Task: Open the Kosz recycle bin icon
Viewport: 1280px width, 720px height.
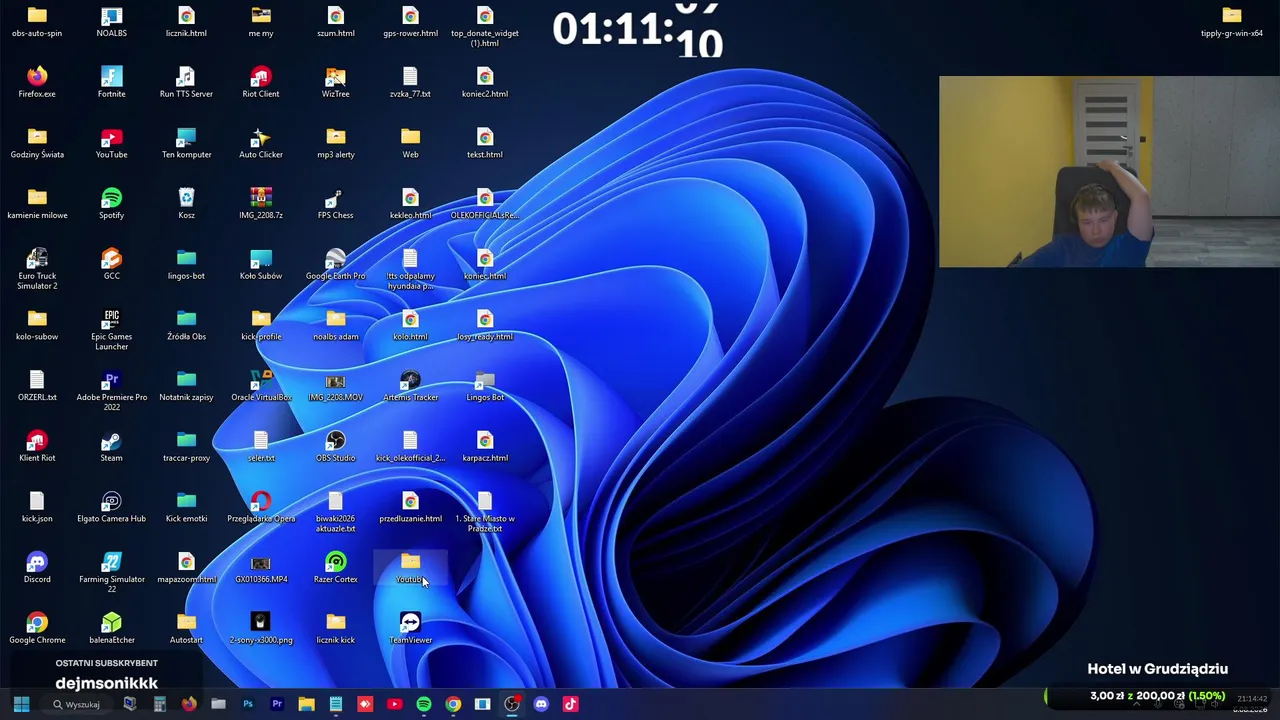Action: point(186,203)
